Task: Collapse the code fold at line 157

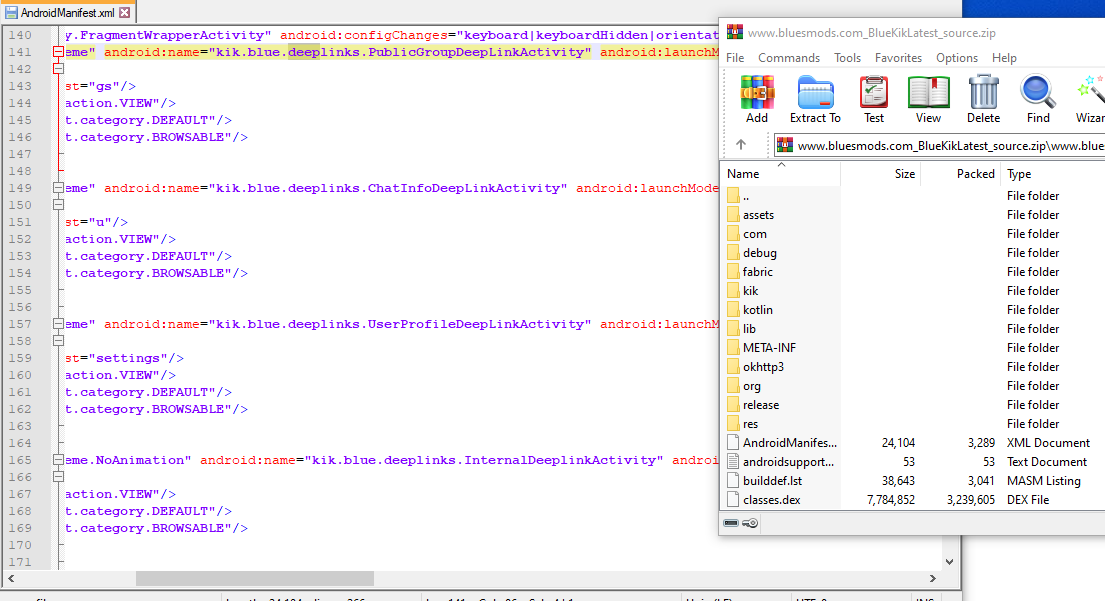Action: click(58, 324)
